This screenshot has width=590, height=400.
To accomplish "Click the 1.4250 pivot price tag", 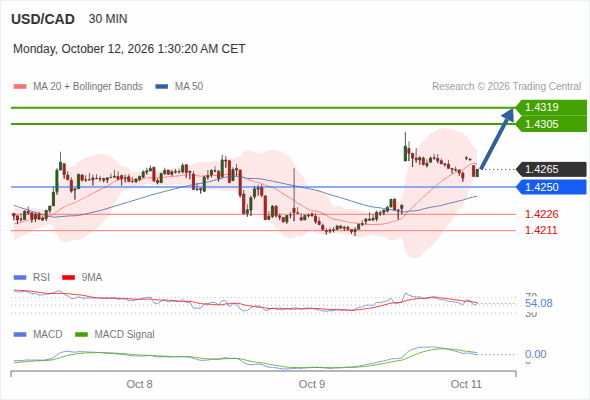I will pyautogui.click(x=551, y=187).
